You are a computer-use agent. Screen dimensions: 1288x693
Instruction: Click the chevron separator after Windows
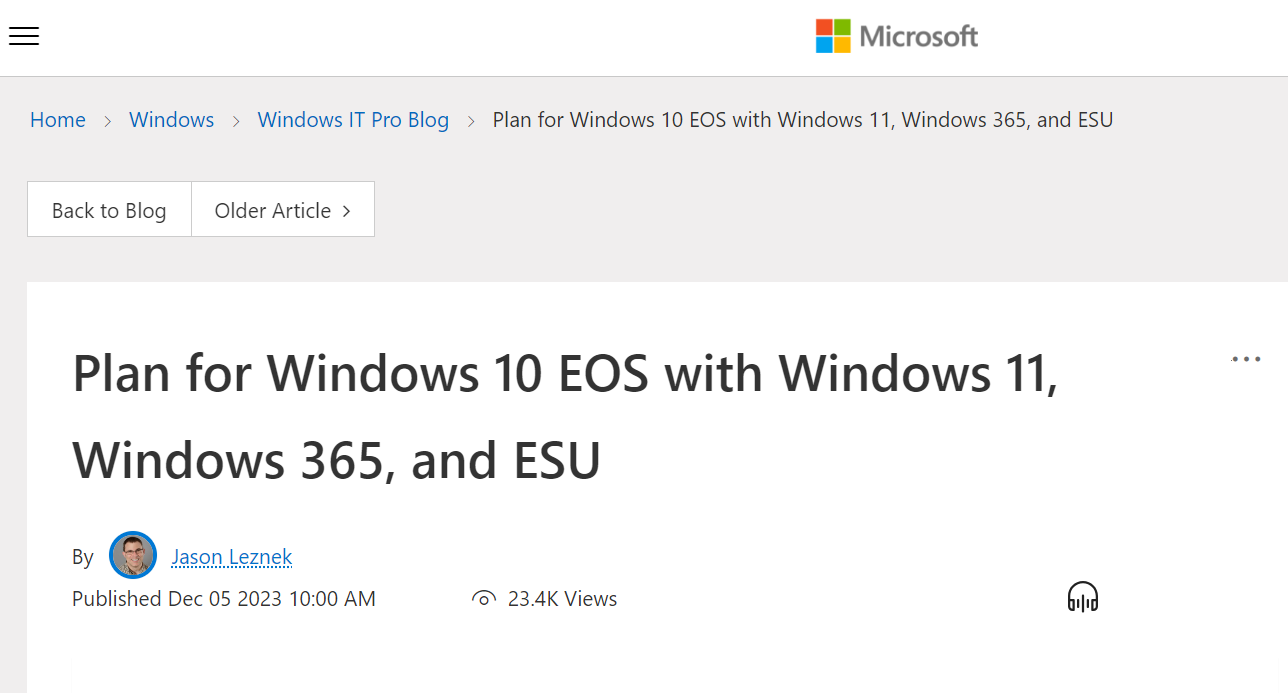pyautogui.click(x=235, y=120)
